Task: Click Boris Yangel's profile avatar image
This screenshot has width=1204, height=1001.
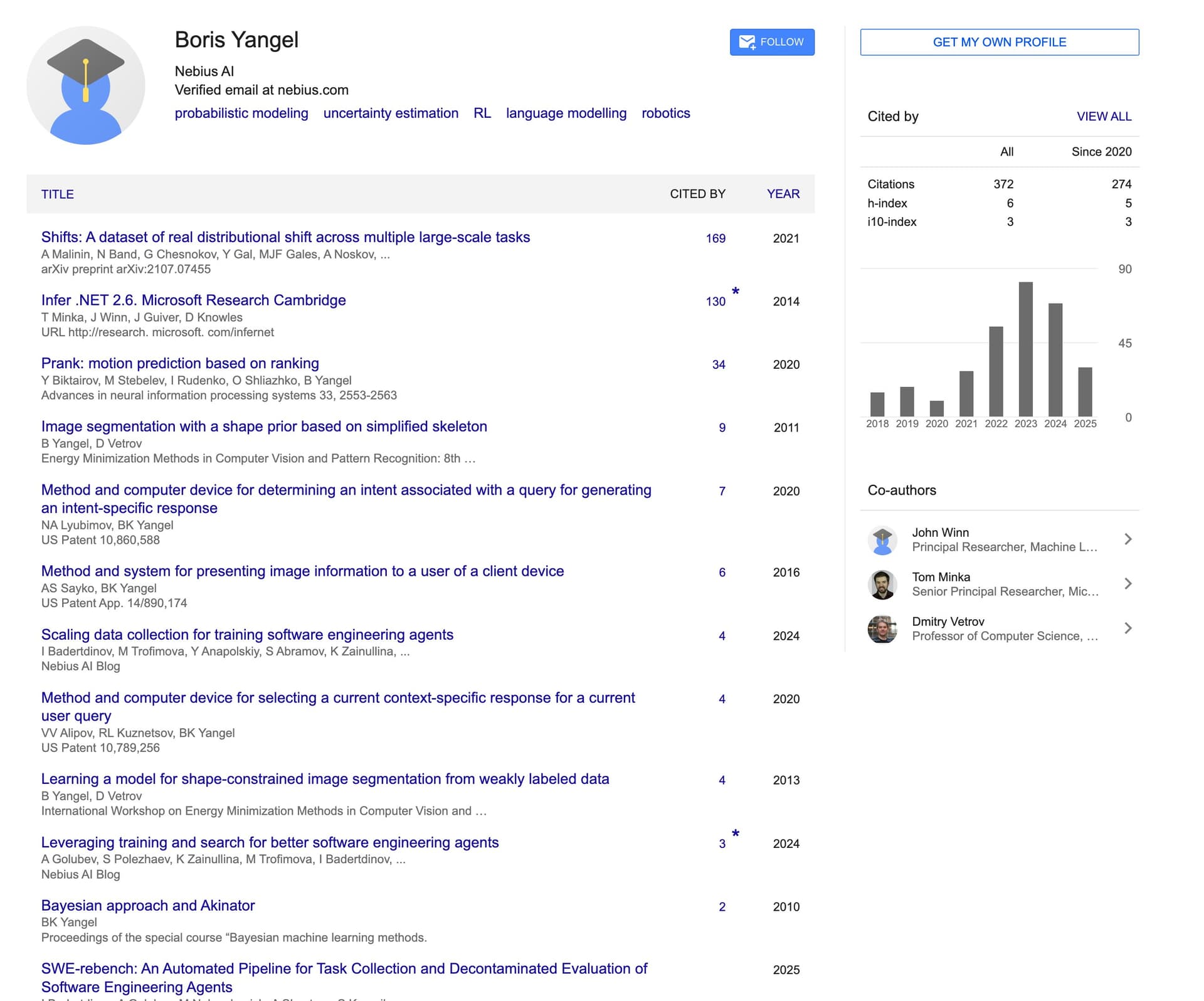Action: 86,85
